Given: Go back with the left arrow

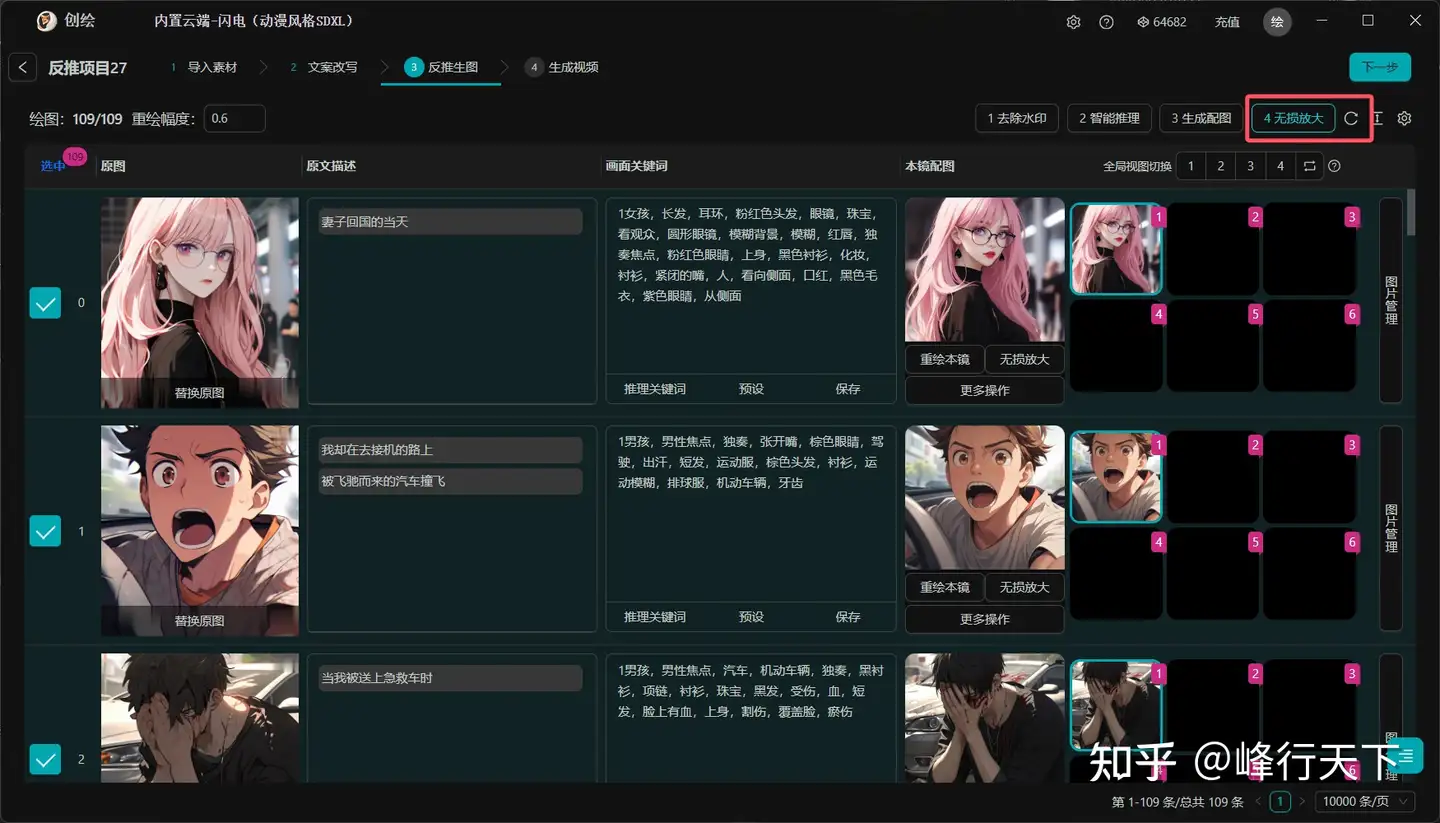Looking at the screenshot, I should 23,67.
